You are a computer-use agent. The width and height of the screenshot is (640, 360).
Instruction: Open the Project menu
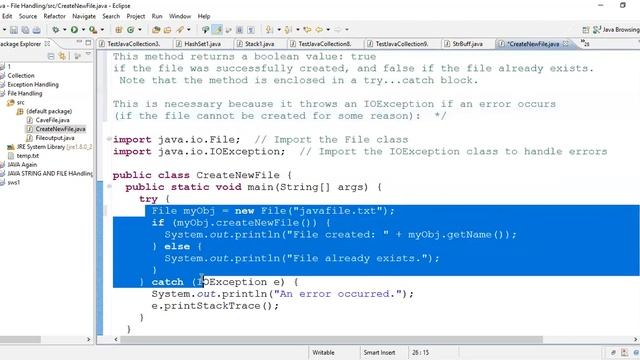click(136, 16)
